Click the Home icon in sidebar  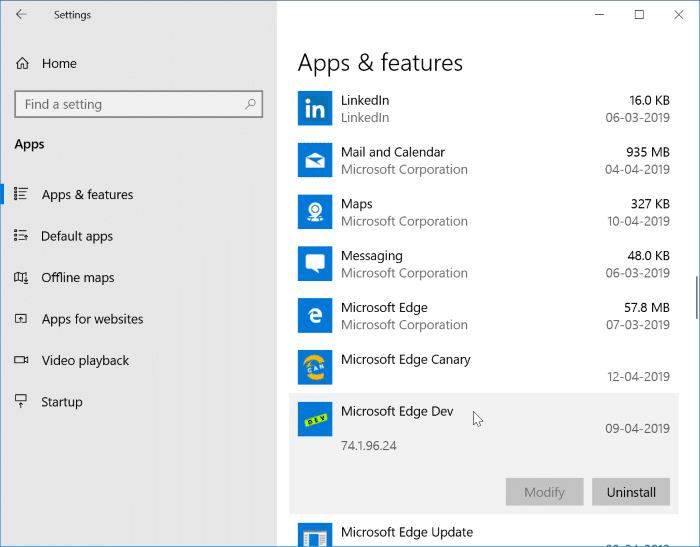(22, 63)
